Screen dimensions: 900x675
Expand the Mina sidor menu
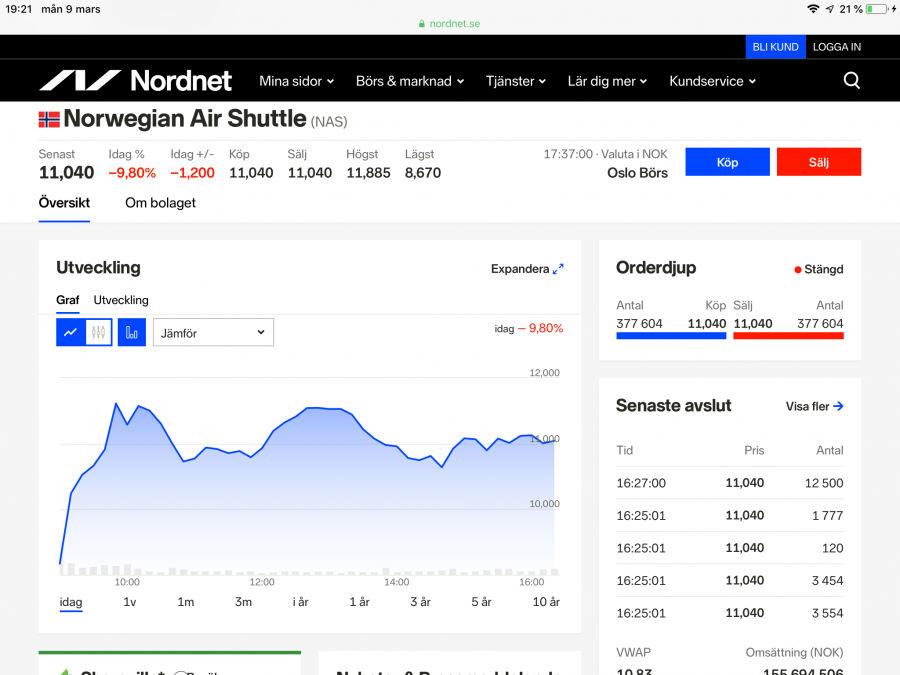coord(296,81)
